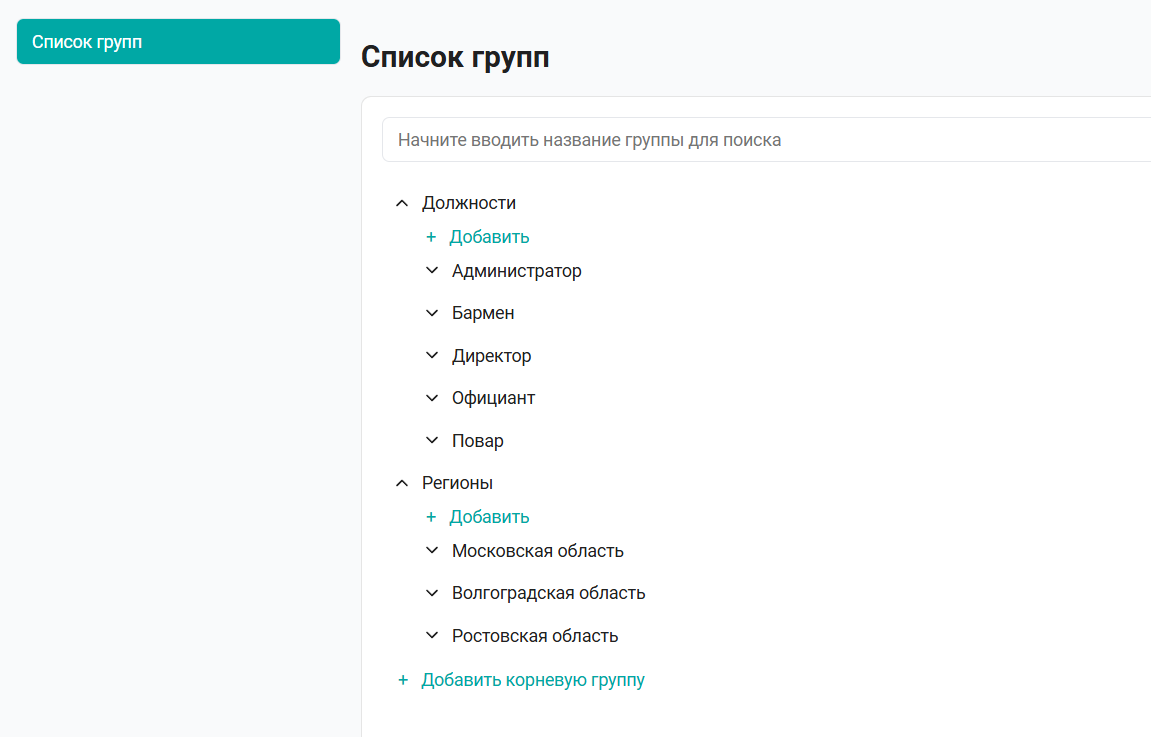The width and height of the screenshot is (1151, 737).
Task: Expand the Ростовская область chevron
Action: (432, 636)
